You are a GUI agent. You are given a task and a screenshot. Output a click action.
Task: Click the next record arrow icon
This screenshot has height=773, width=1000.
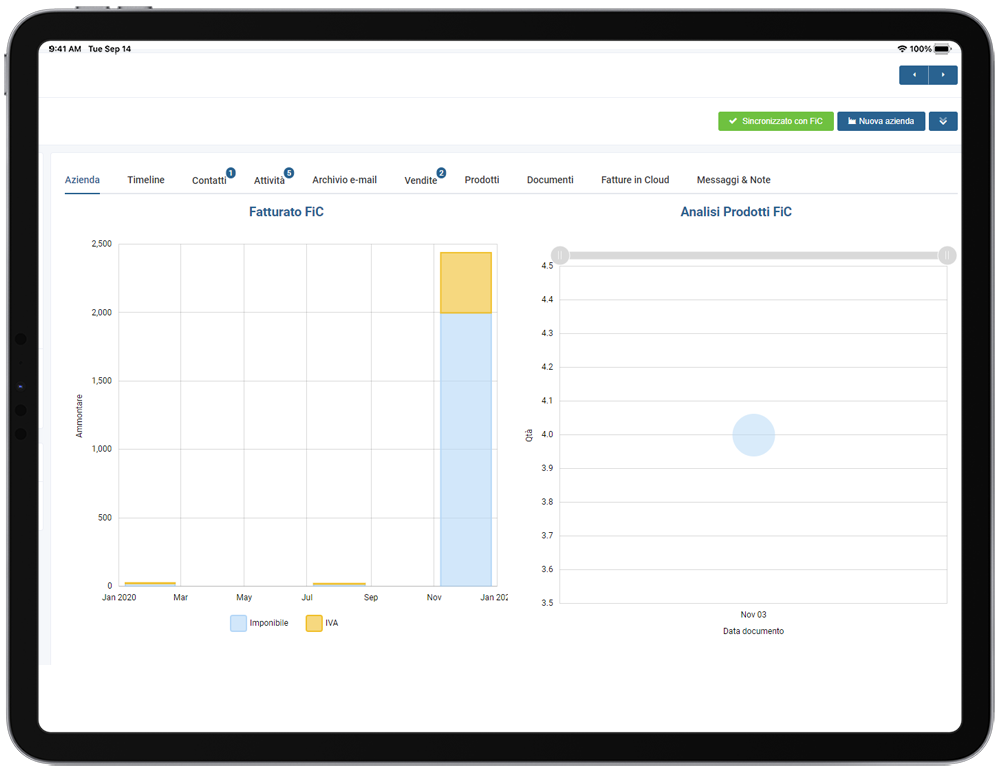[x=943, y=75]
